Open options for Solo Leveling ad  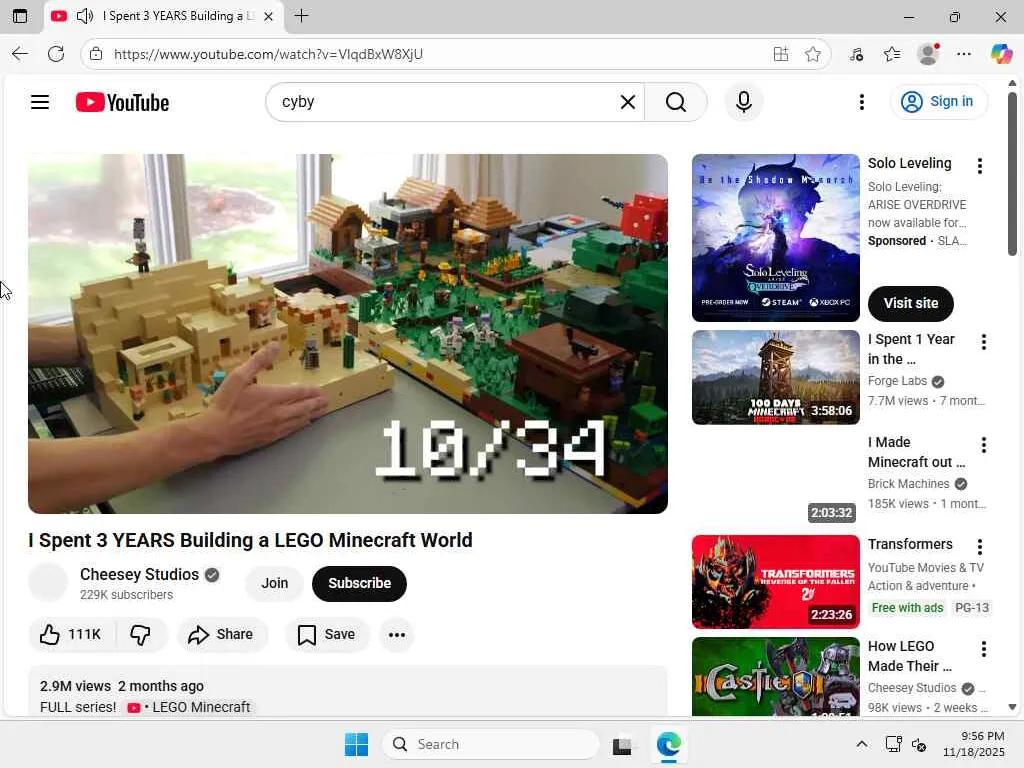(x=979, y=166)
